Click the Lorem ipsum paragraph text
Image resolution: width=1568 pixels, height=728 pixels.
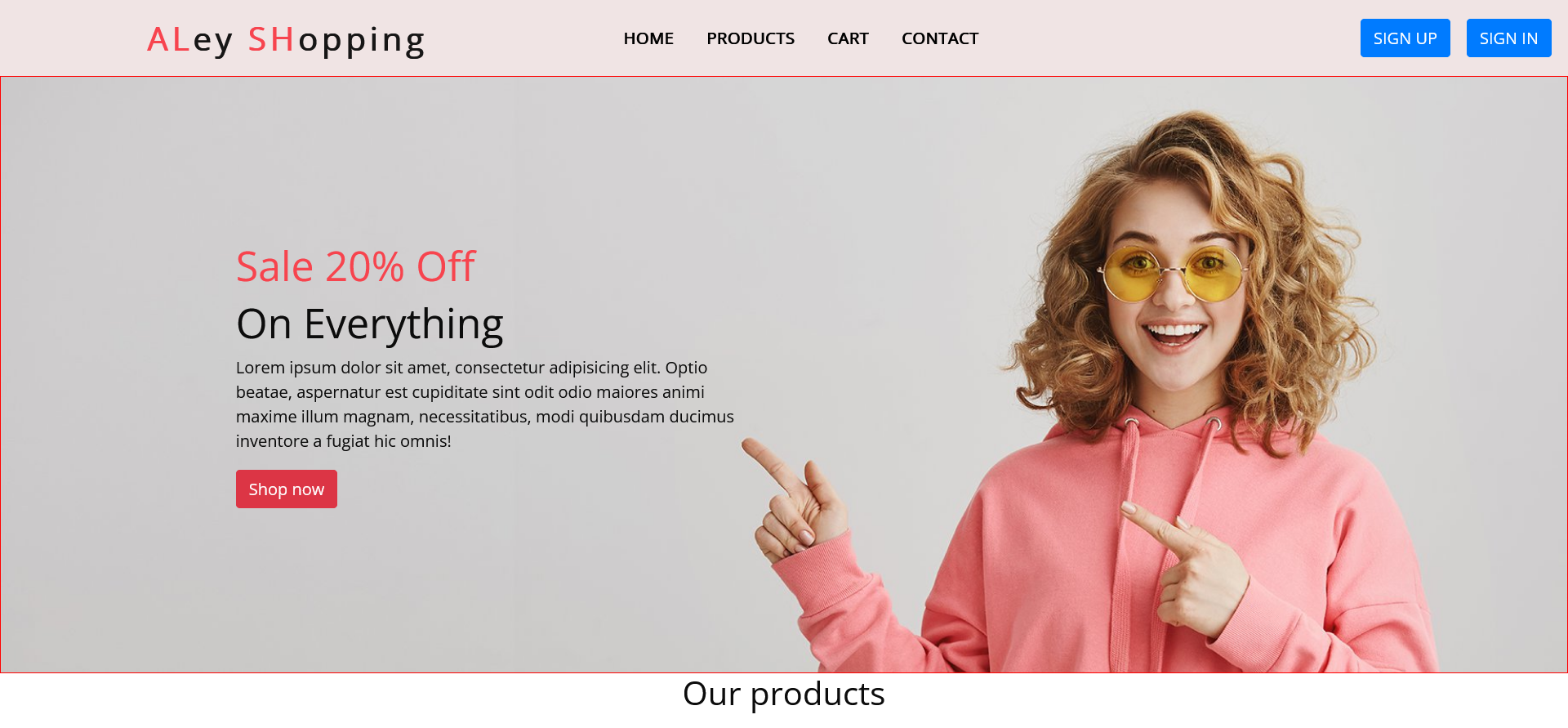coord(485,404)
